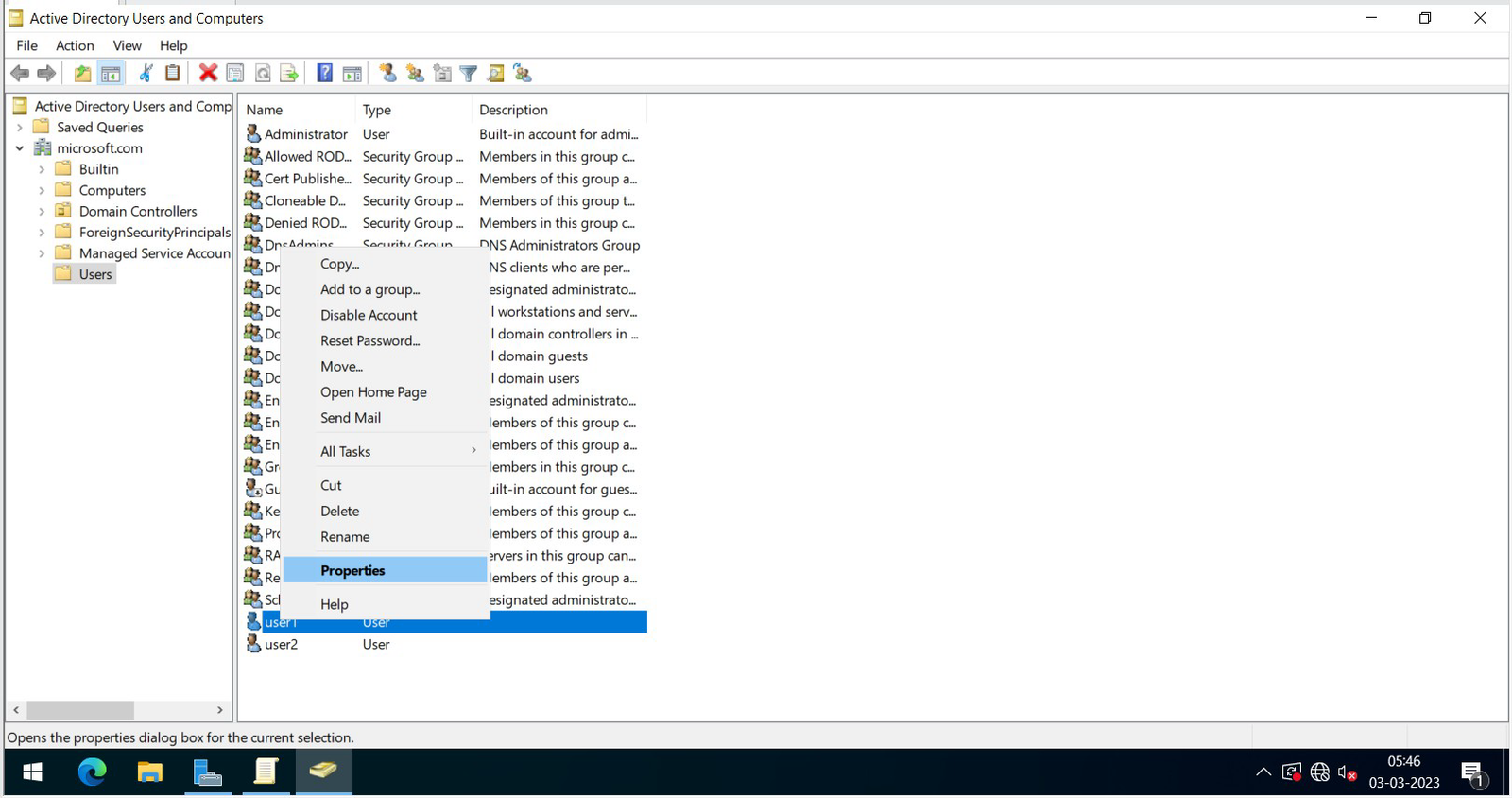This screenshot has width=1512, height=798.
Task: Toggle the Show/Hide Action Pane icon
Action: tap(352, 73)
